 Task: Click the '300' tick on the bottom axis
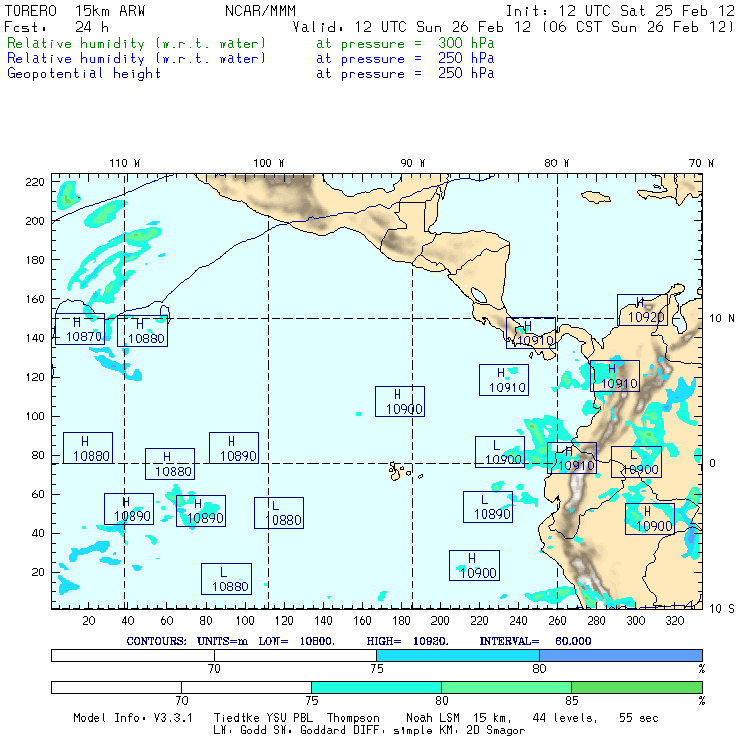(635, 621)
